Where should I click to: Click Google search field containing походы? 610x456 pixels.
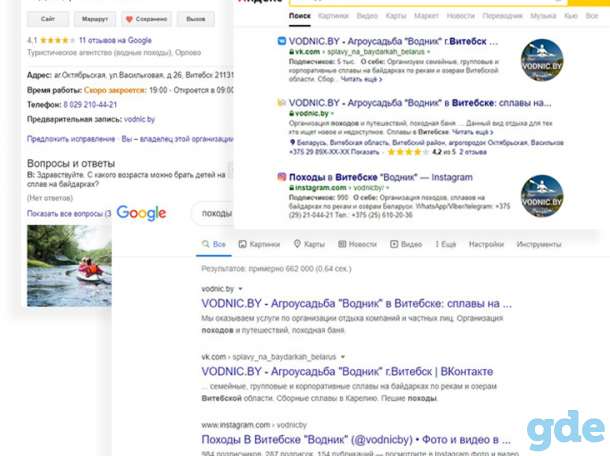coord(212,213)
